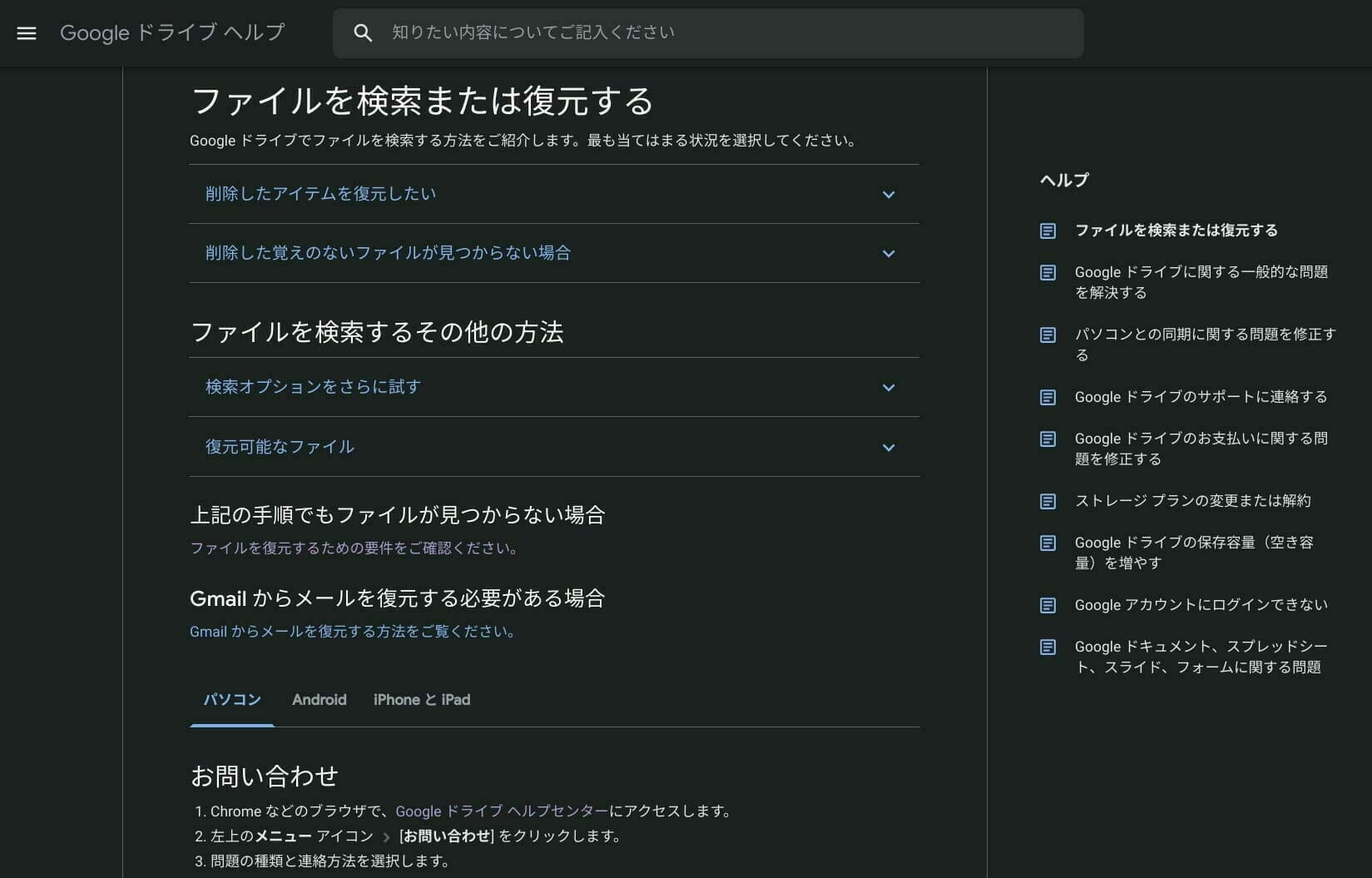Open sidebar link Google ドライブのお支払いに関する問題を修正する
Viewport: 1372px width, 878px height.
pos(1201,449)
